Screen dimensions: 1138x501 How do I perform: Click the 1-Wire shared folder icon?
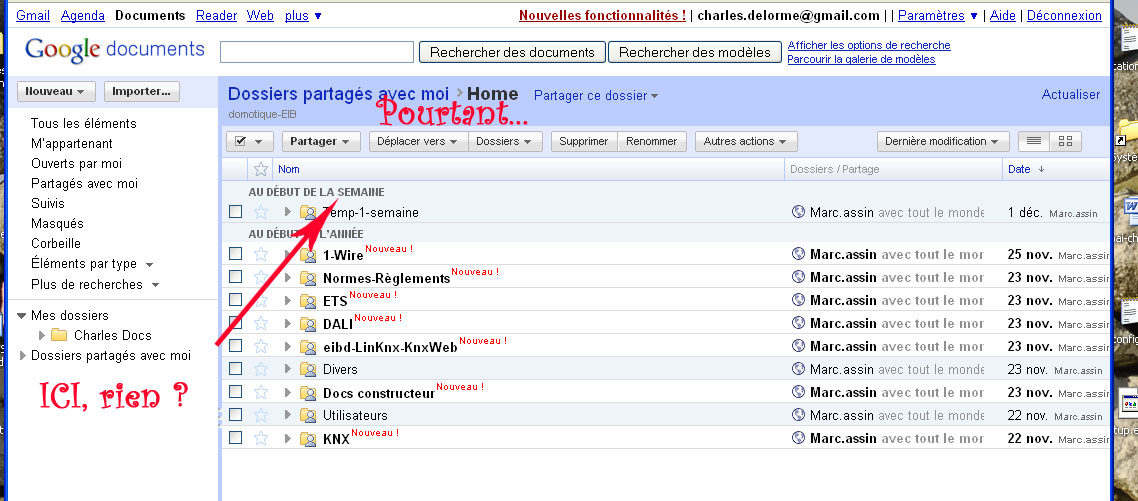(x=308, y=255)
